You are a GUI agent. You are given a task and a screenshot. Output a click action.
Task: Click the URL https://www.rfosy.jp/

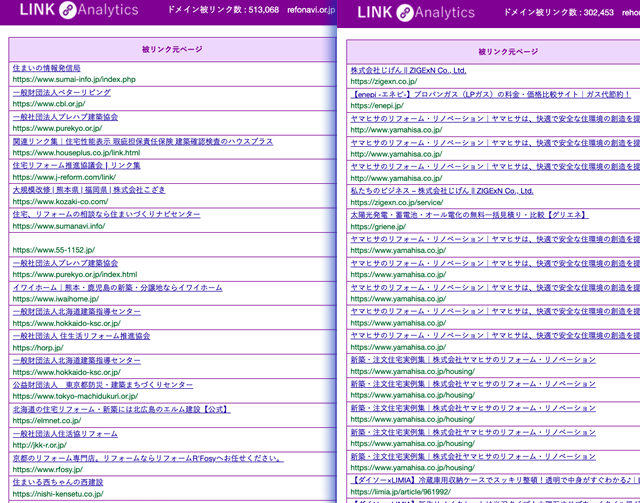tap(48, 470)
